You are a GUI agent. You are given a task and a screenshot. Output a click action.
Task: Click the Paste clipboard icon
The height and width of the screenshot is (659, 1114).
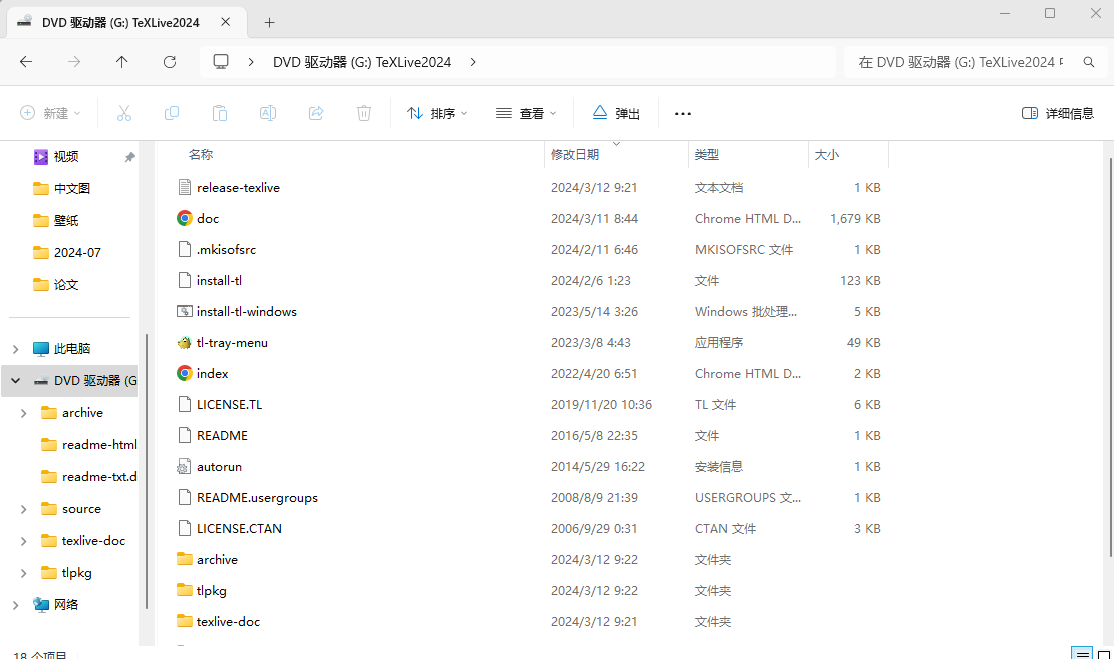pyautogui.click(x=220, y=113)
